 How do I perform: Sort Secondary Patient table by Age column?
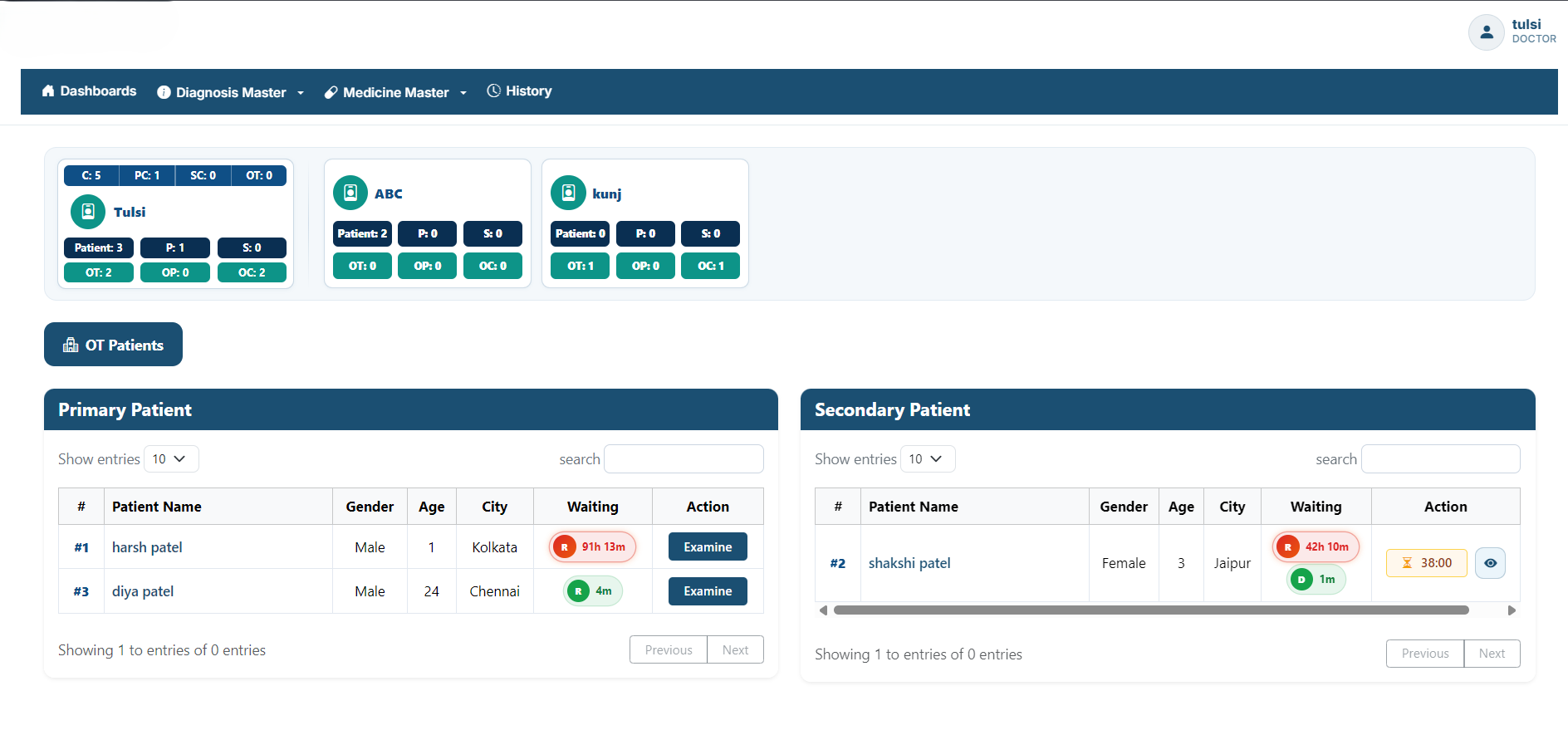(1181, 507)
